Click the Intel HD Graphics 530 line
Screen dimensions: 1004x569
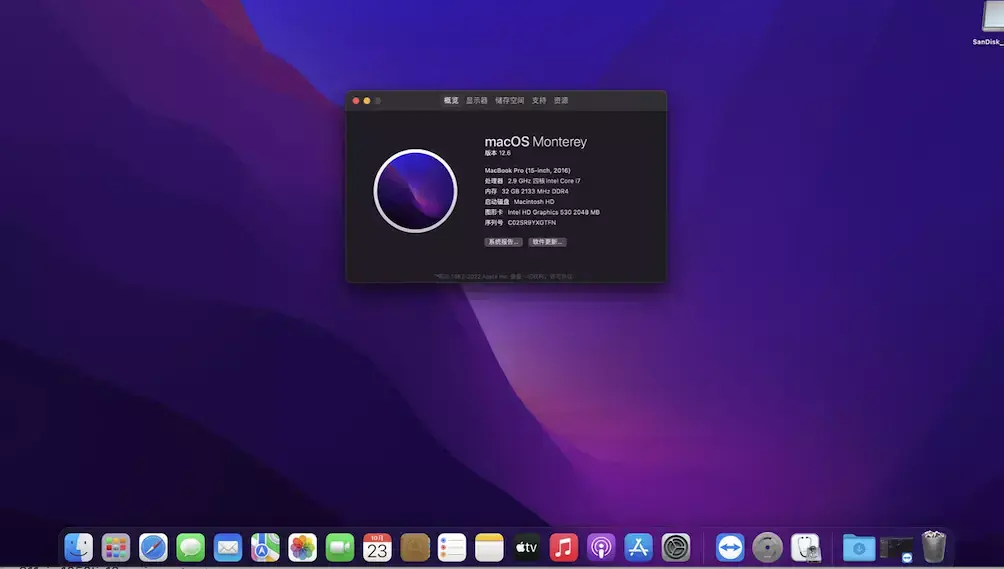pyautogui.click(x=542, y=212)
